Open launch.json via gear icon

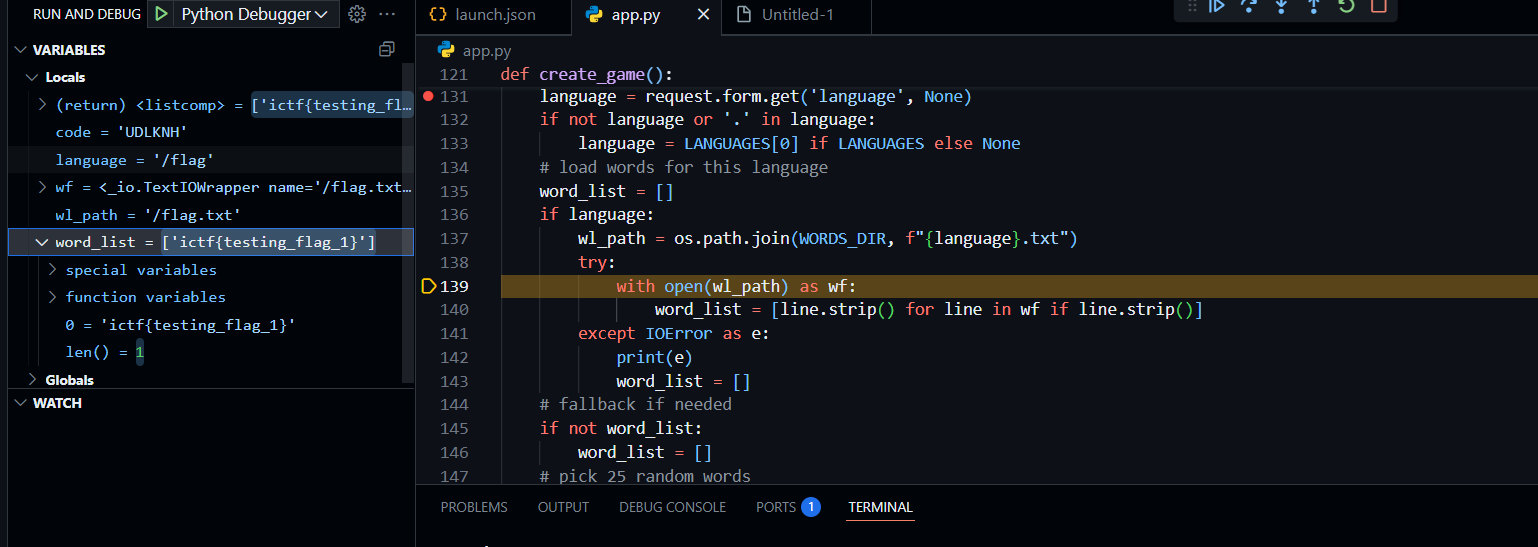(357, 15)
